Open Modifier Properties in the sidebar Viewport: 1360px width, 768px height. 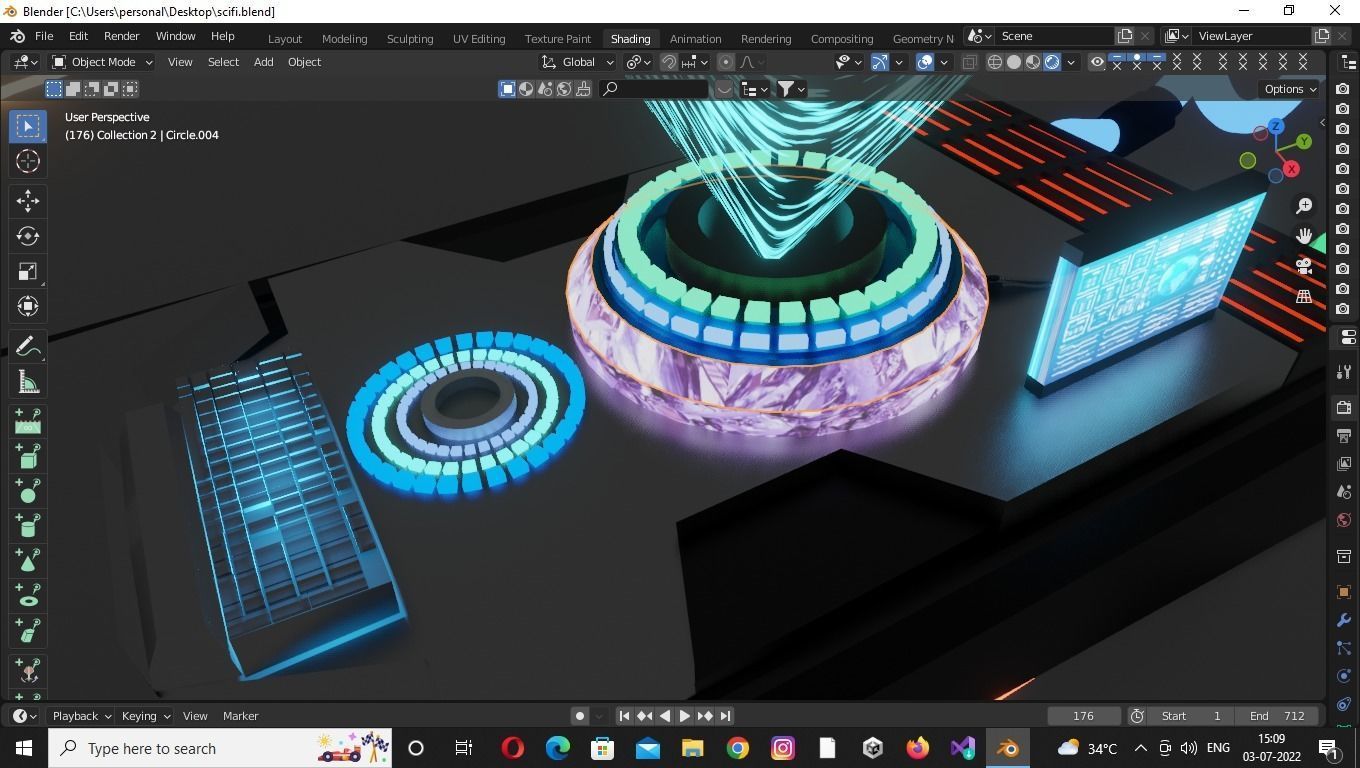click(x=1343, y=619)
